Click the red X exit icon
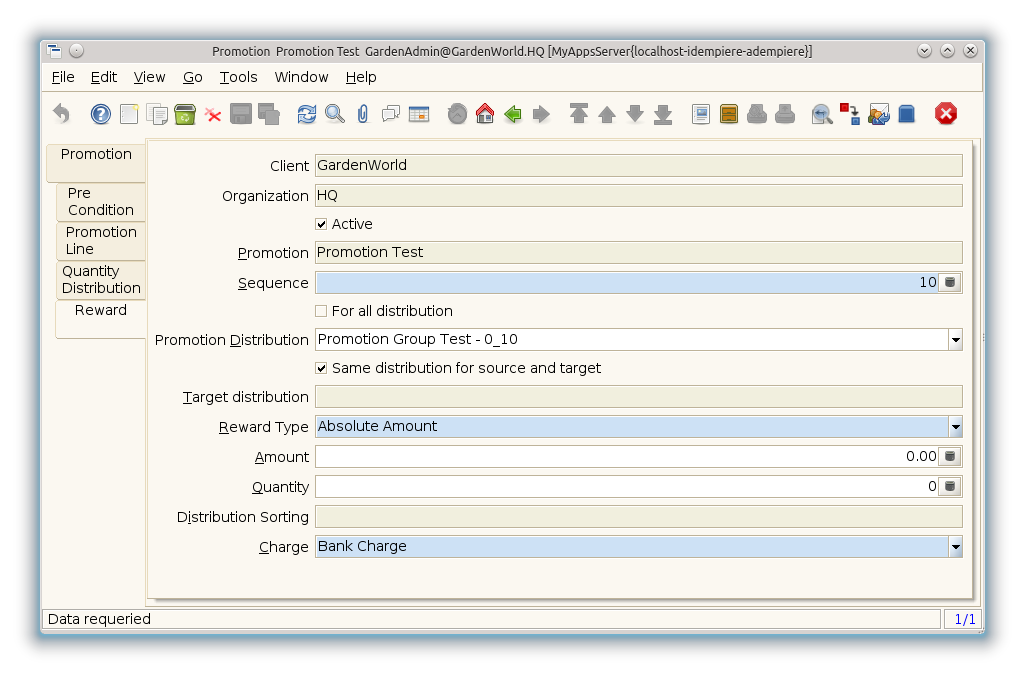The image size is (1025, 674). click(x=945, y=114)
